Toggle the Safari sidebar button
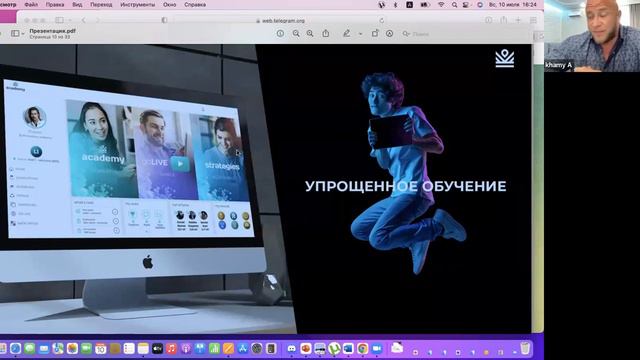 pyautogui.click(x=60, y=20)
